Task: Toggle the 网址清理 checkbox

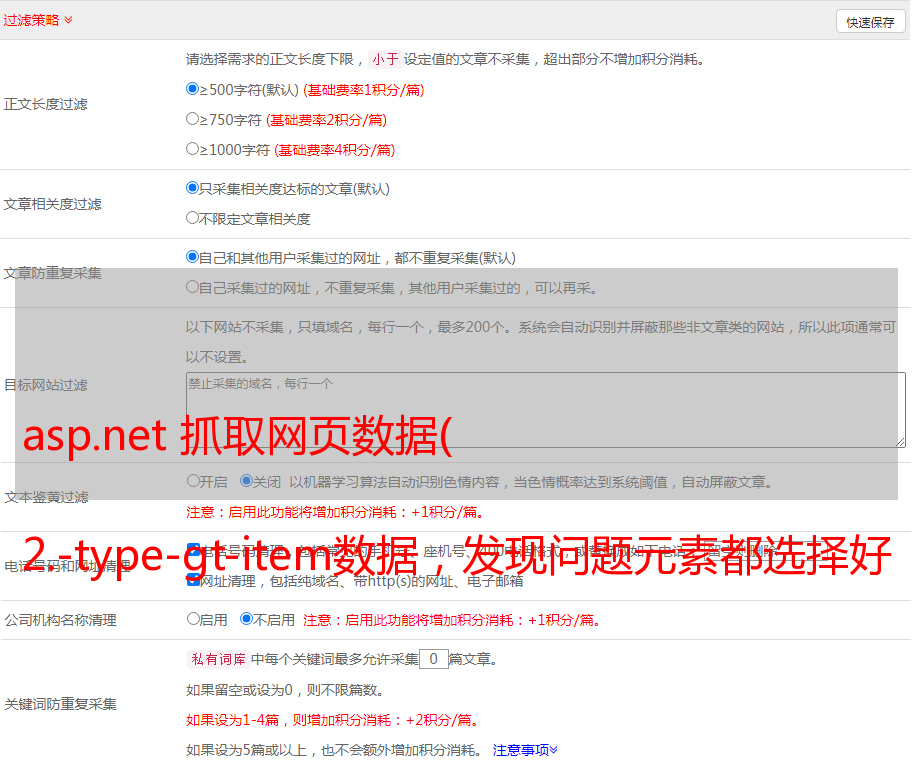Action: [194, 580]
